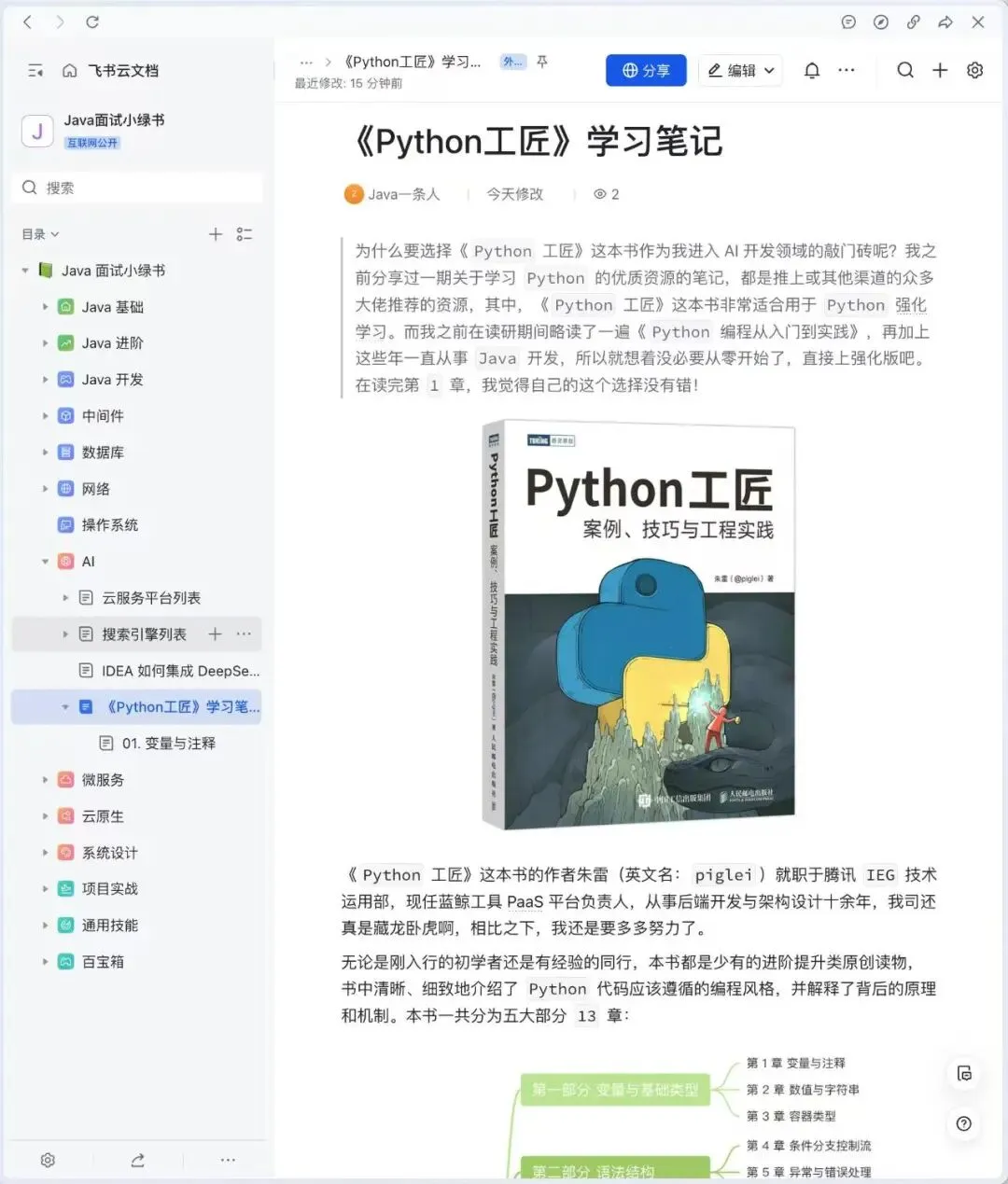Copy the link with the chain icon
Image resolution: width=1008 pixels, height=1184 pixels.
[x=914, y=22]
